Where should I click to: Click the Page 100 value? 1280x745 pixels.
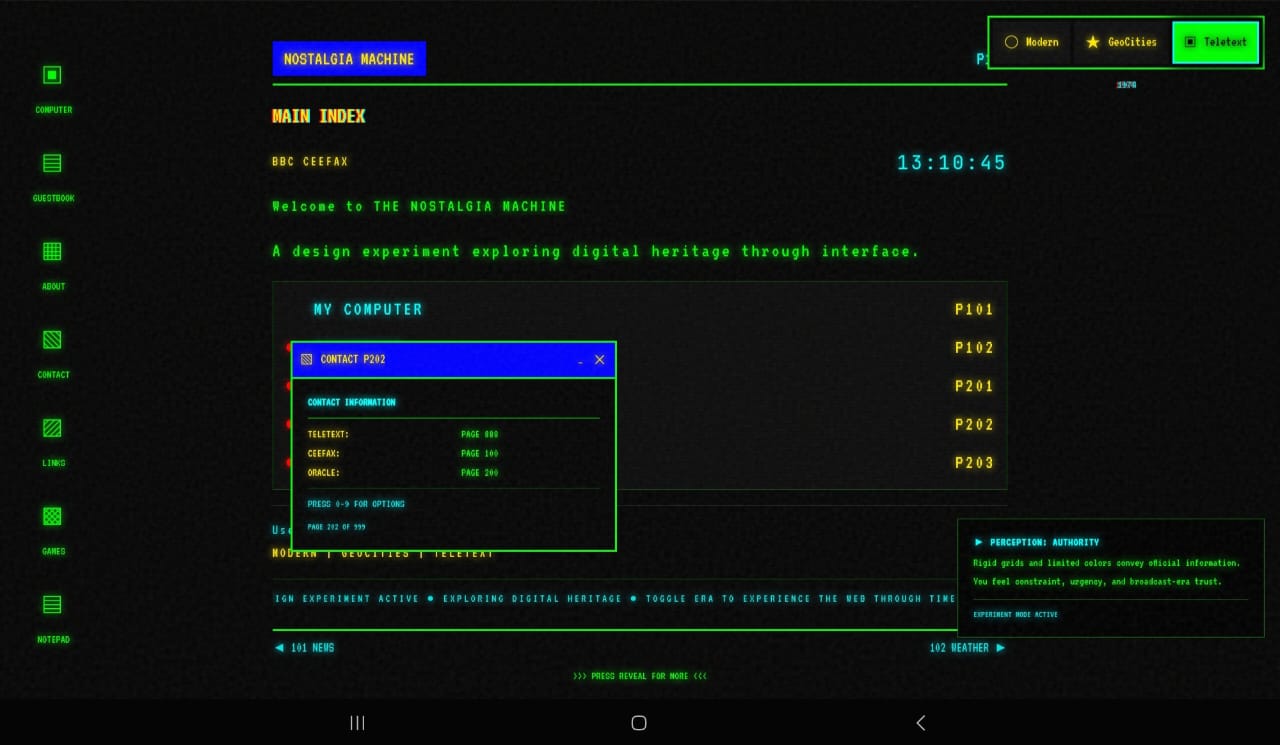(x=480, y=454)
